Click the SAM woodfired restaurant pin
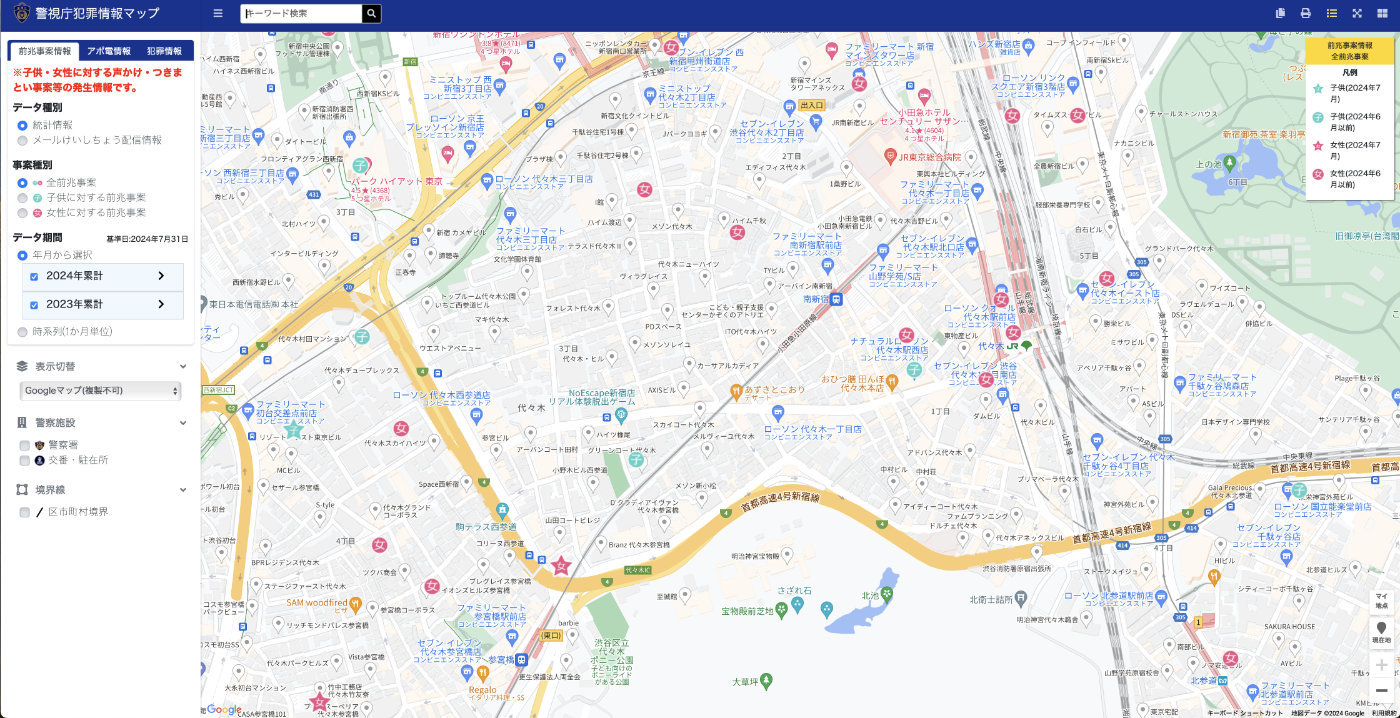 click(356, 603)
